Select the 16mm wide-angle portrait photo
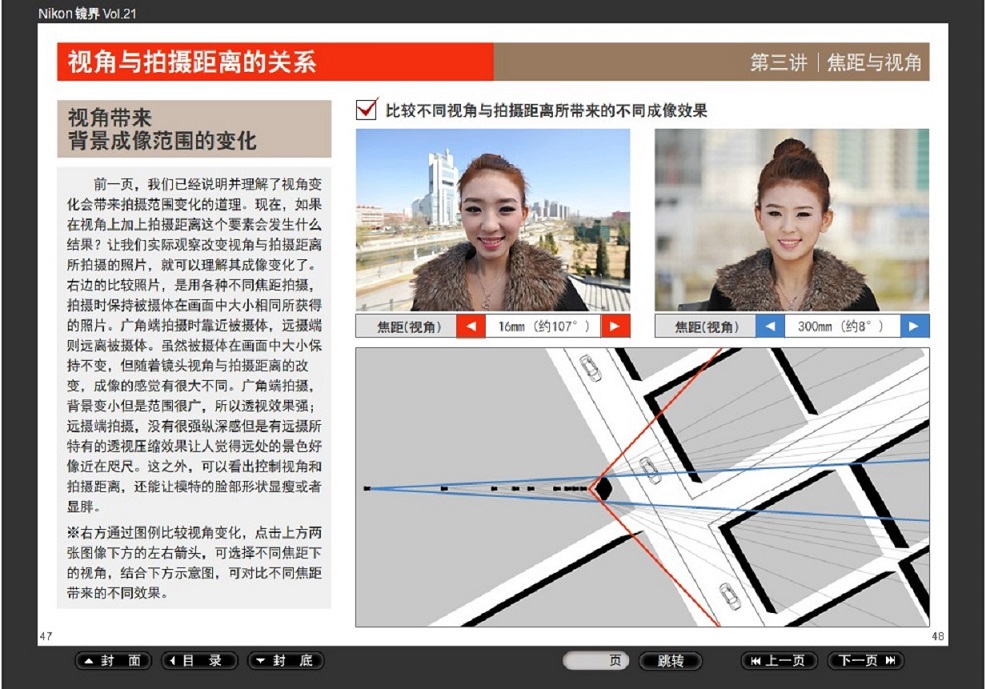 click(493, 219)
